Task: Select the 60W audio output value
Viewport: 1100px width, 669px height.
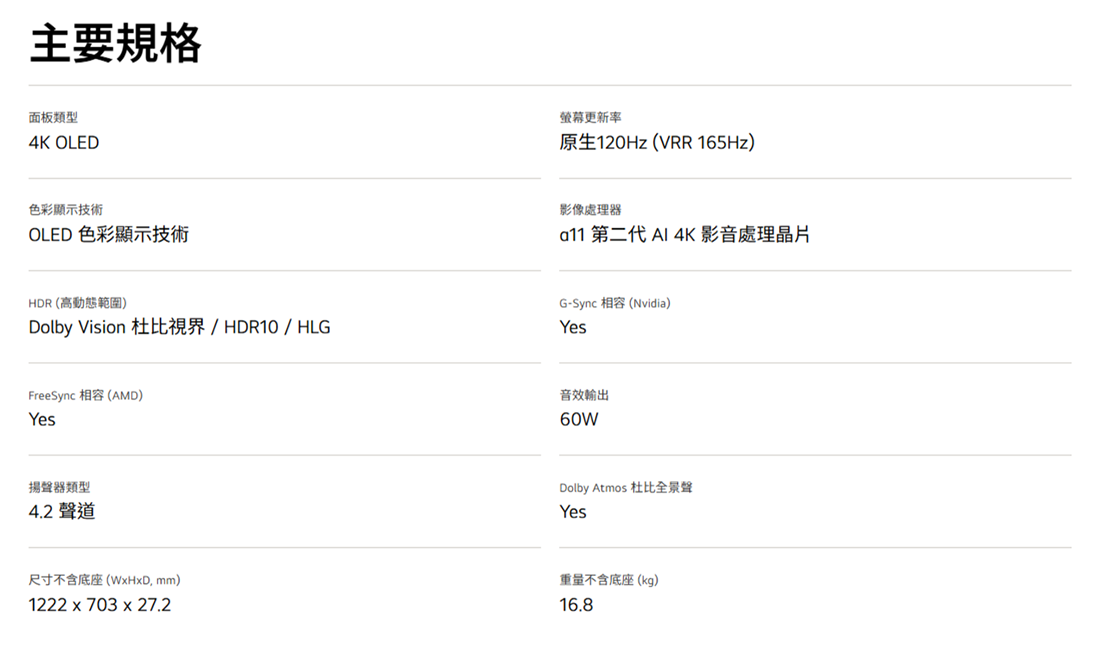Action: (x=579, y=420)
